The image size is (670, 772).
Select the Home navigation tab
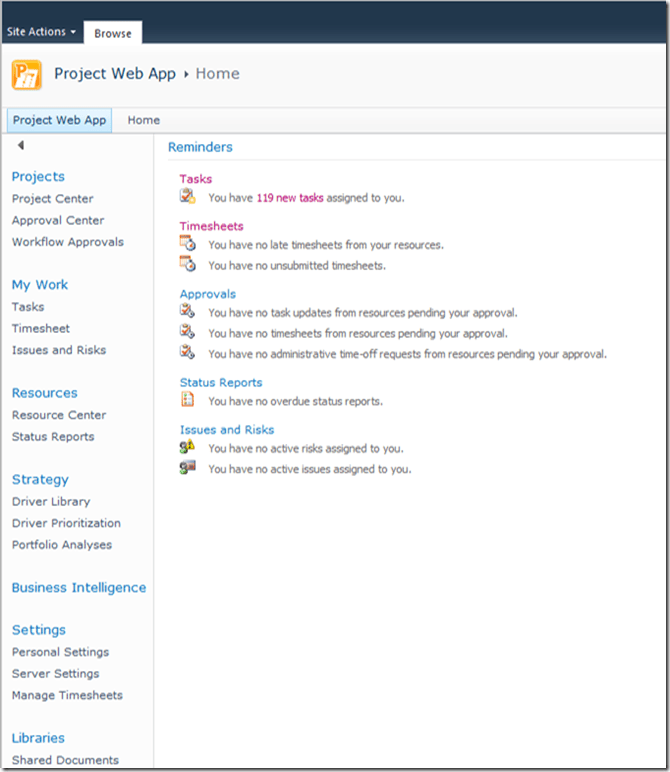click(143, 120)
